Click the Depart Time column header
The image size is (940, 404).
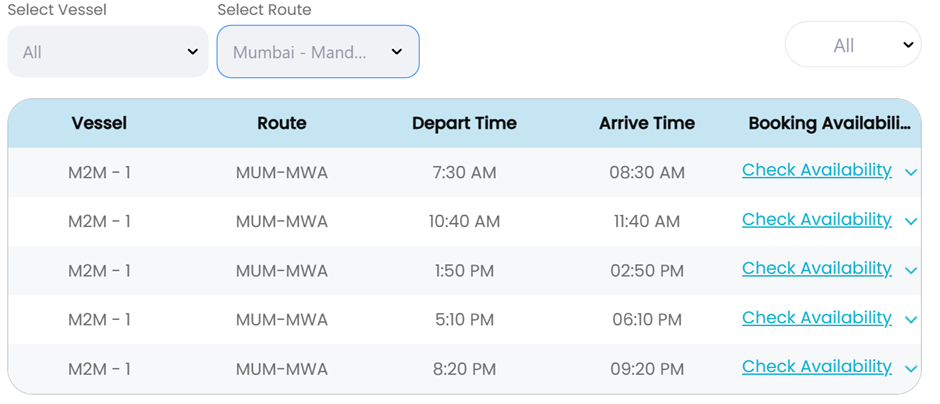[464, 124]
